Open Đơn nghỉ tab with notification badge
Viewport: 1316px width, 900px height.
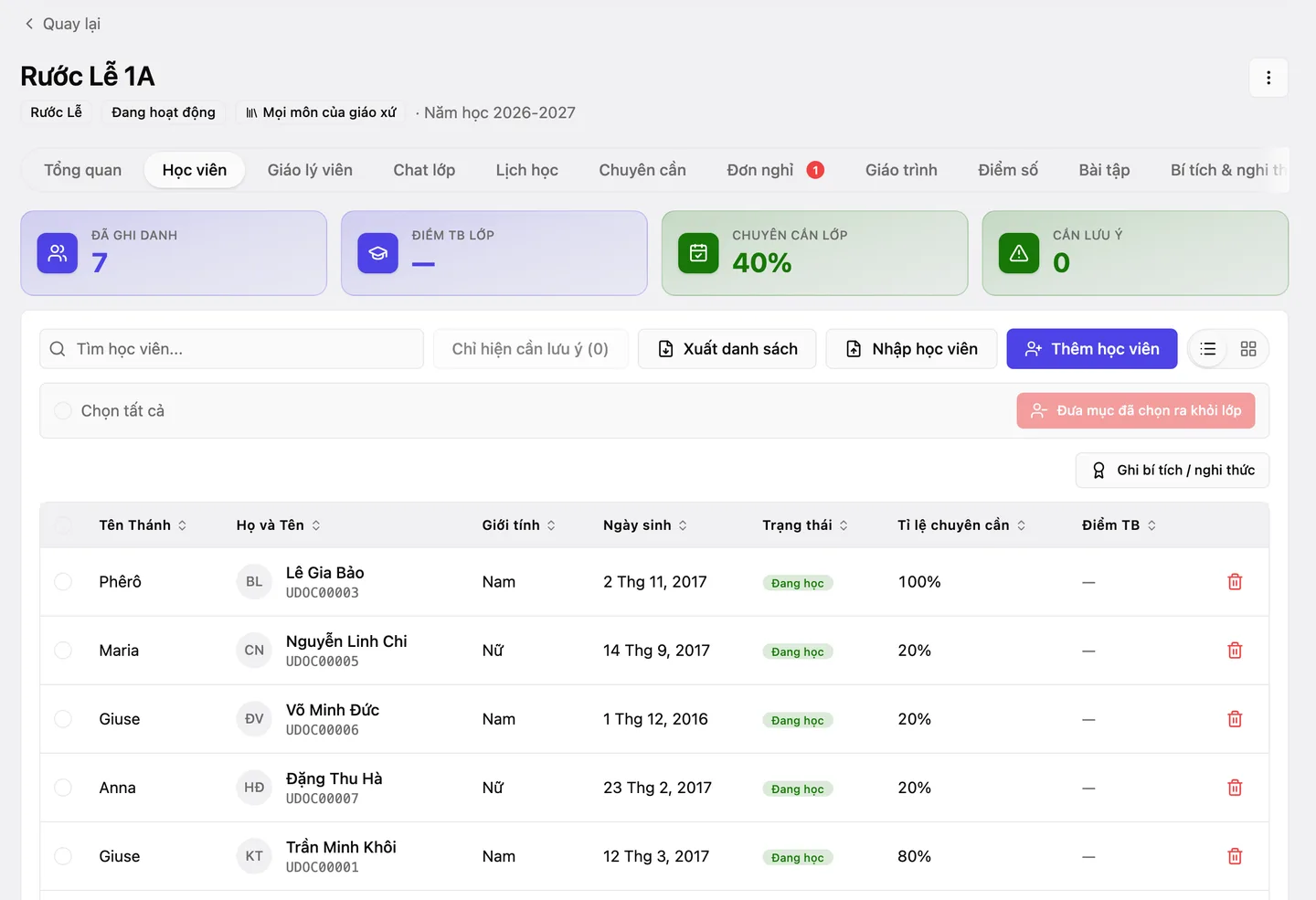click(776, 170)
